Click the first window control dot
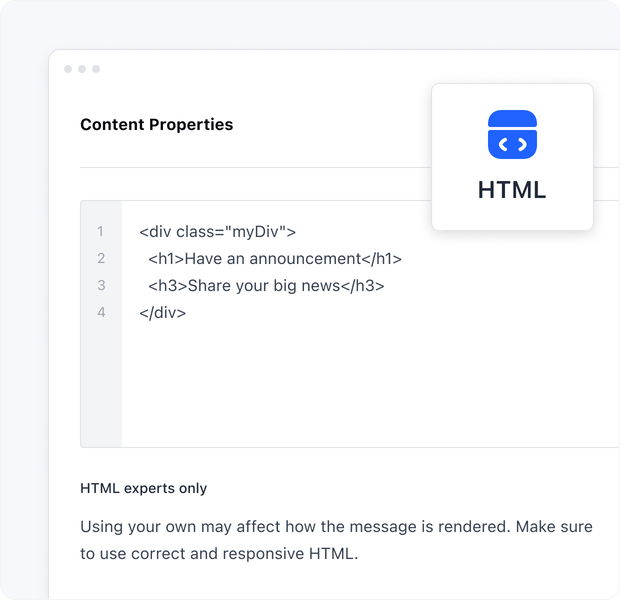 68,69
